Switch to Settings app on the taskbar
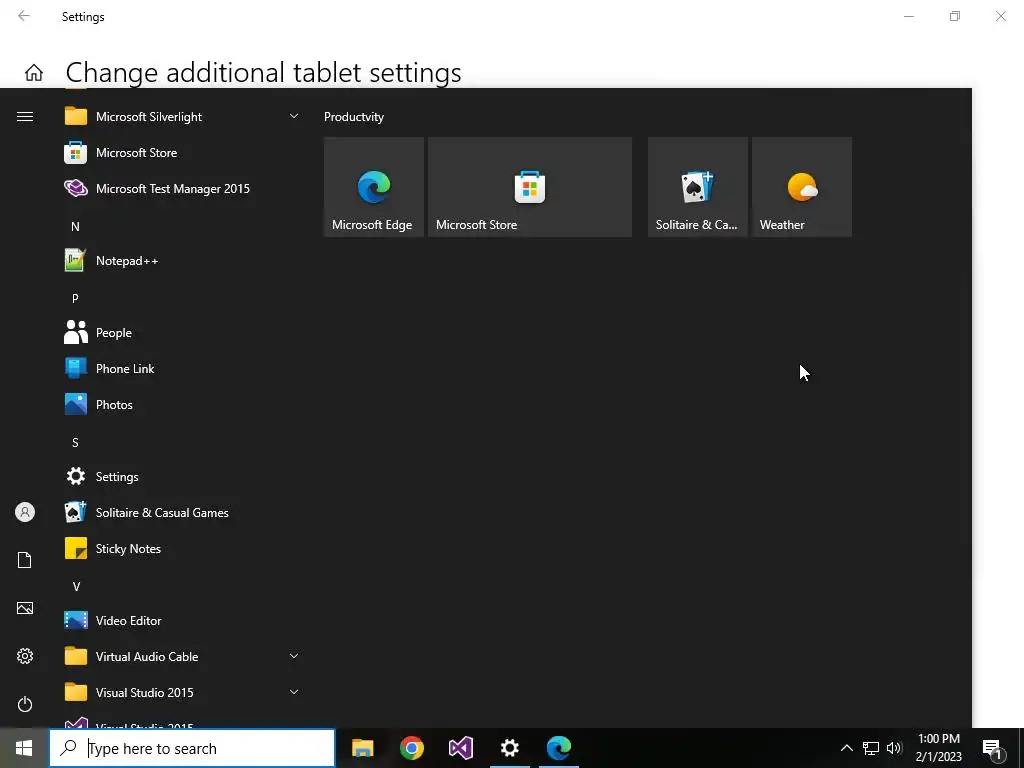Screen dimensions: 1024x768 point(509,748)
